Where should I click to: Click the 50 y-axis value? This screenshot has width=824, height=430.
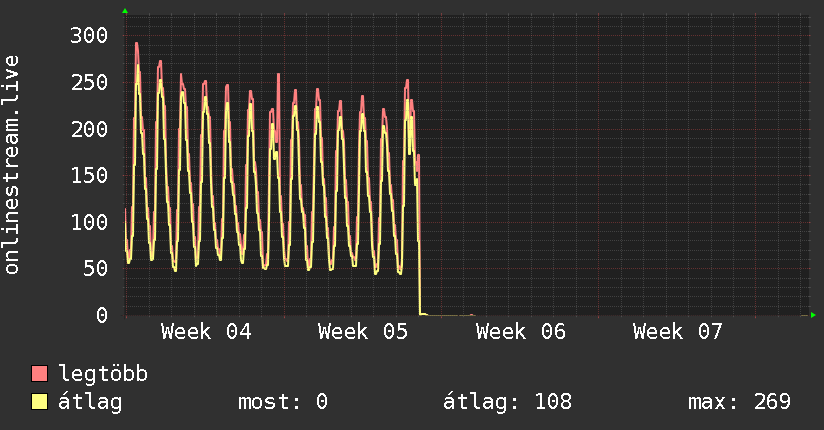point(95,268)
